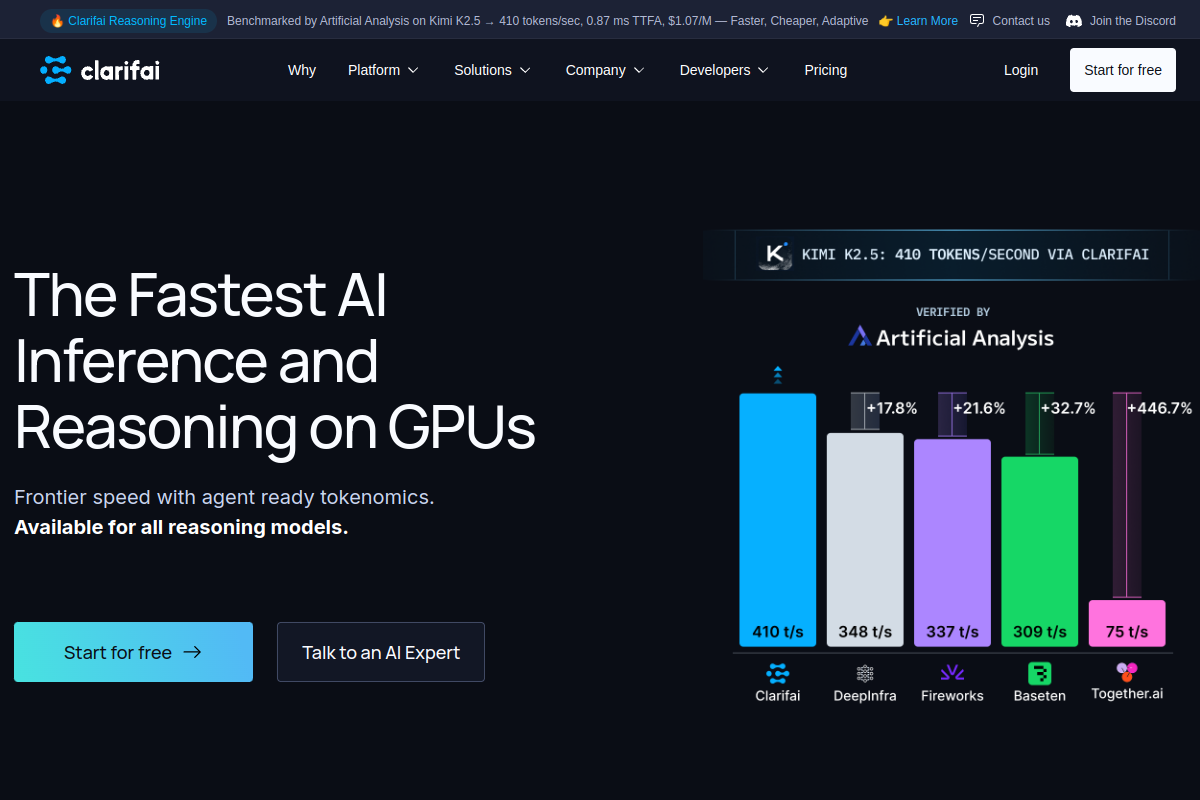Select the Clarifai icon below the chart
The width and height of the screenshot is (1200, 800).
(777, 675)
